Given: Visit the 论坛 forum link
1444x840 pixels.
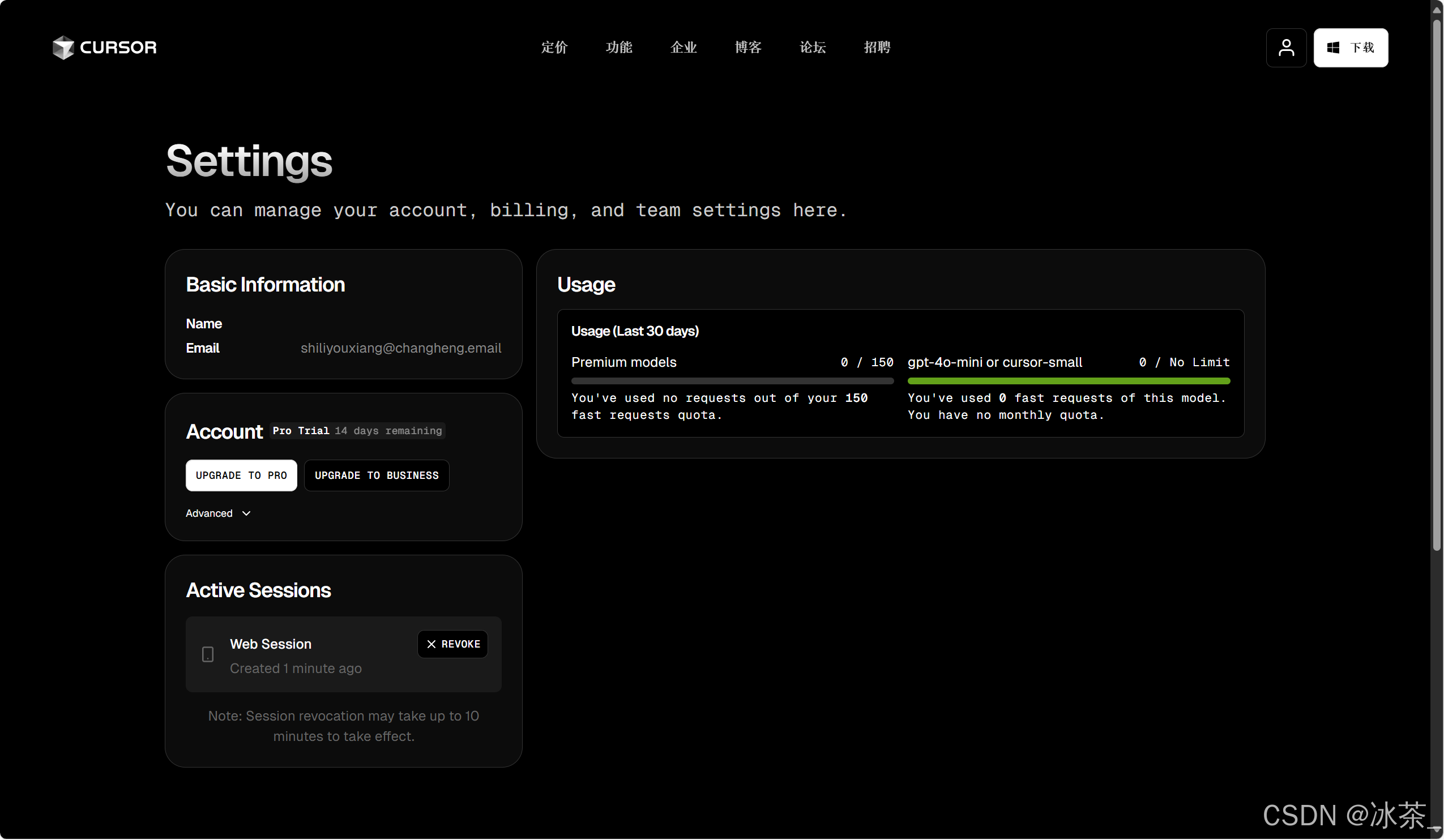Looking at the screenshot, I should (813, 48).
